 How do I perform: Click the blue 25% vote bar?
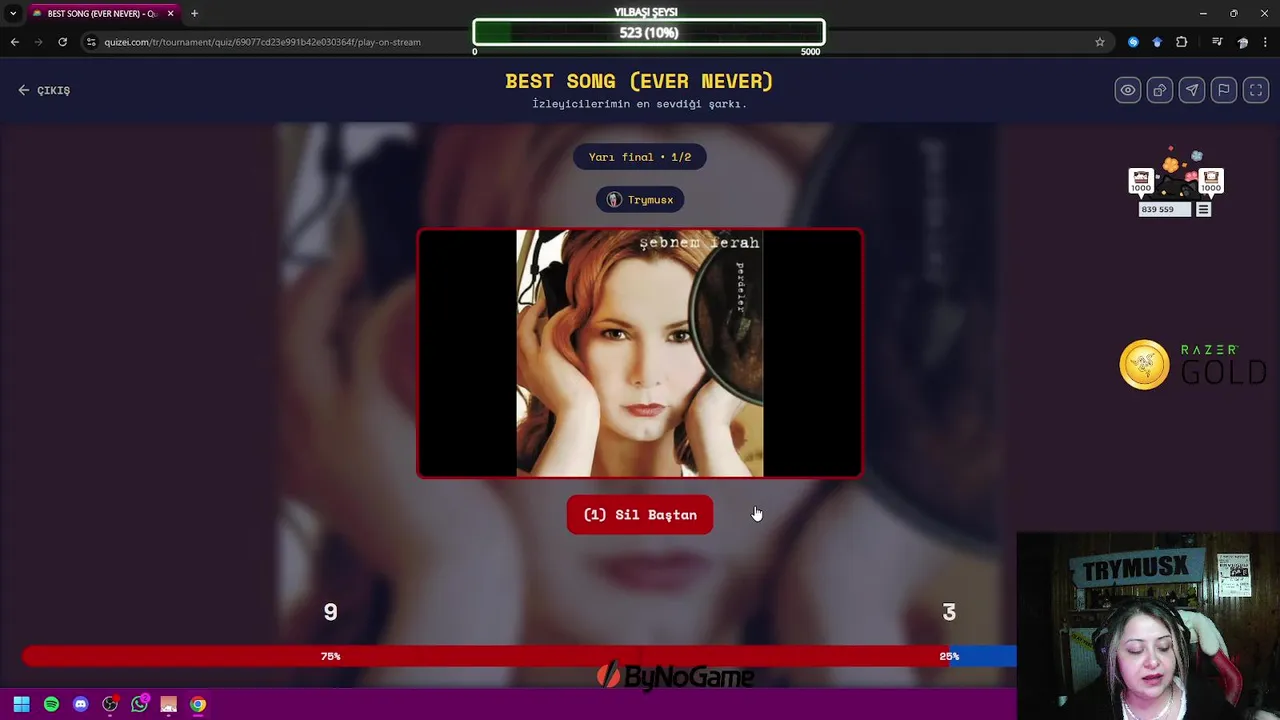[x=982, y=656]
